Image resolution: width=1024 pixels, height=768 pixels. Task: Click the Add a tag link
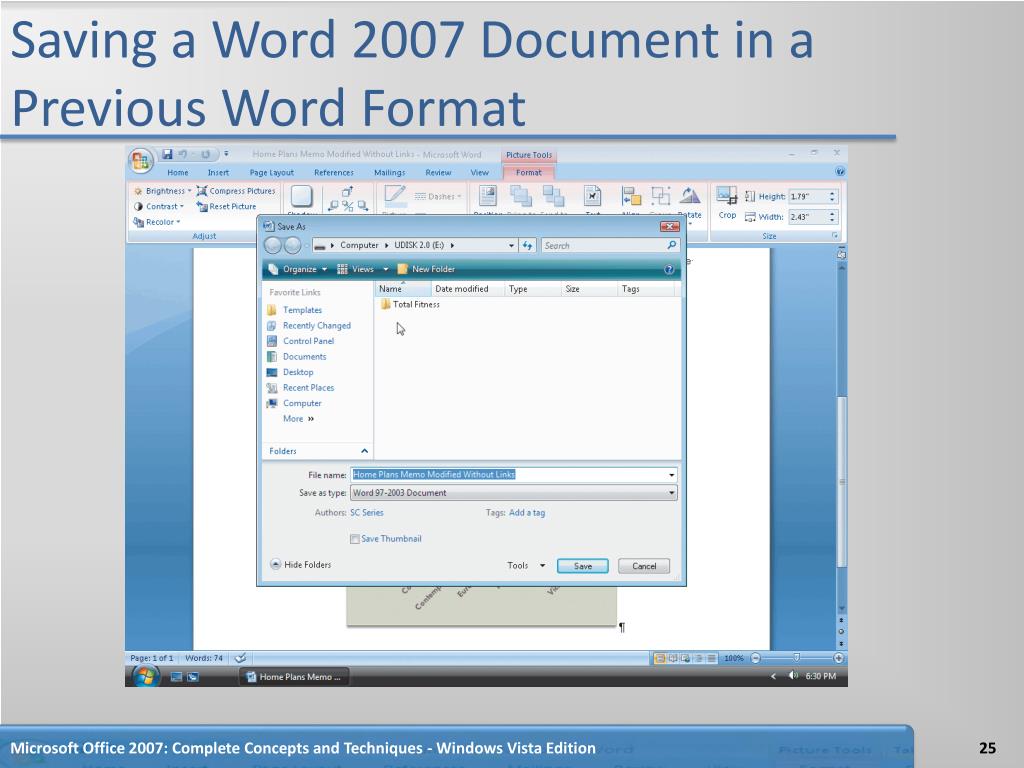(x=526, y=513)
